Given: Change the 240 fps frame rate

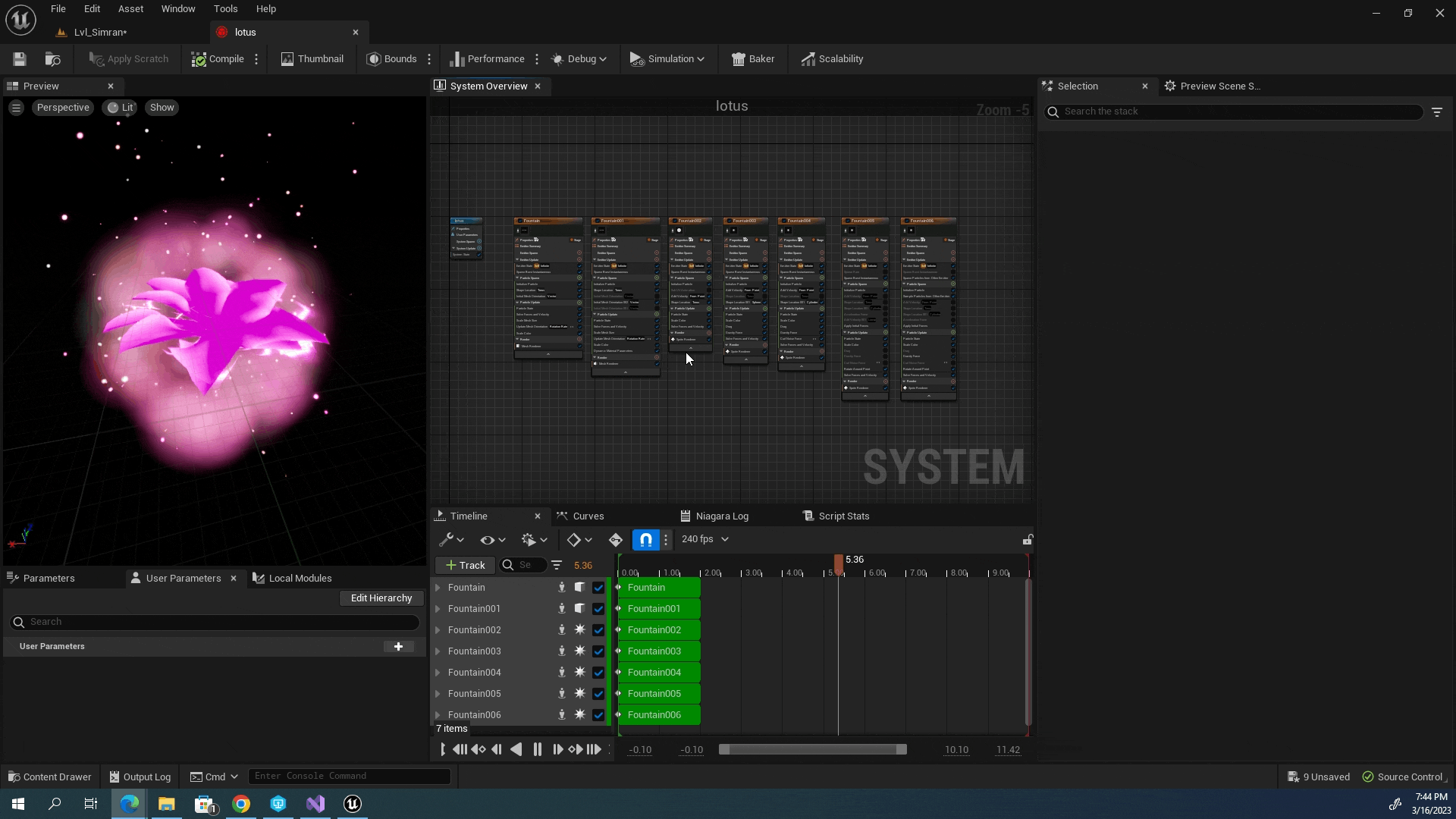Looking at the screenshot, I should [704, 539].
